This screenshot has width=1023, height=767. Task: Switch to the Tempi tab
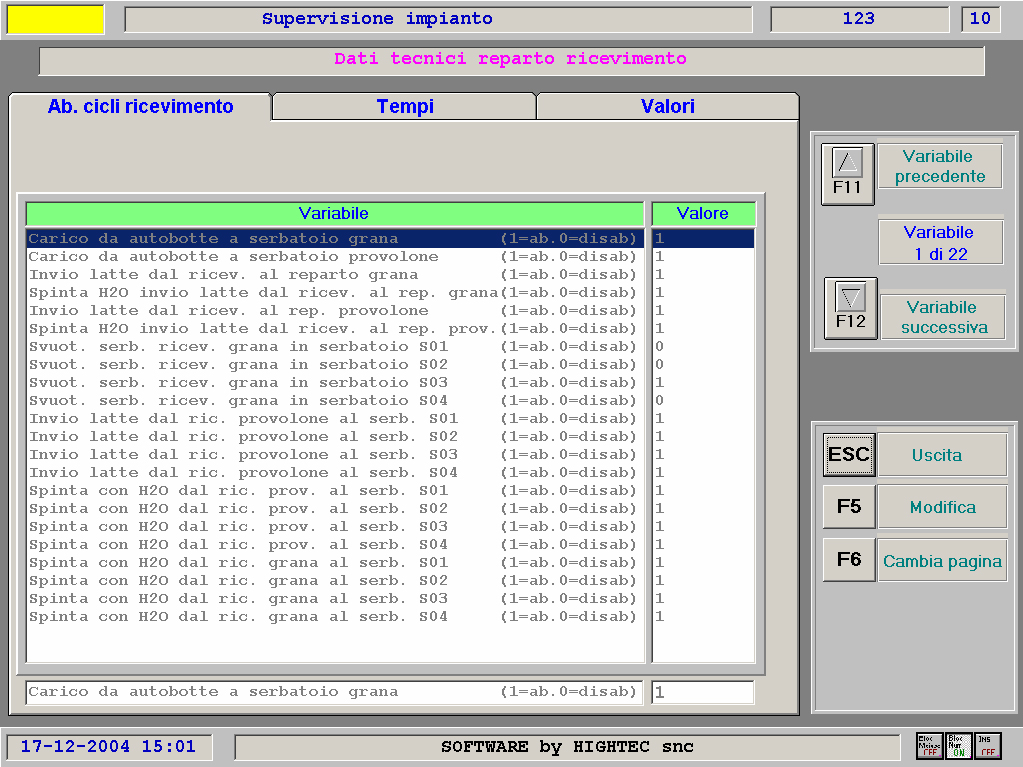[x=405, y=106]
